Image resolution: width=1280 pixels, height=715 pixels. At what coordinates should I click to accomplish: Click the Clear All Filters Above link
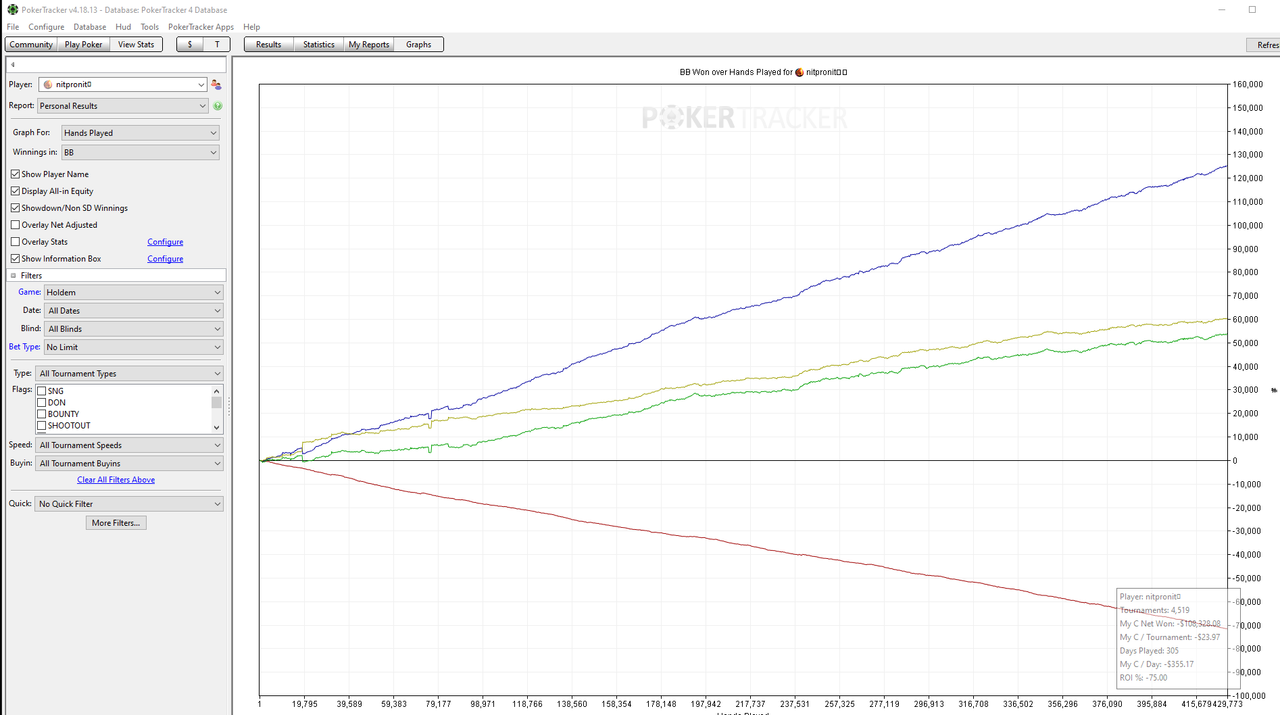click(x=116, y=480)
